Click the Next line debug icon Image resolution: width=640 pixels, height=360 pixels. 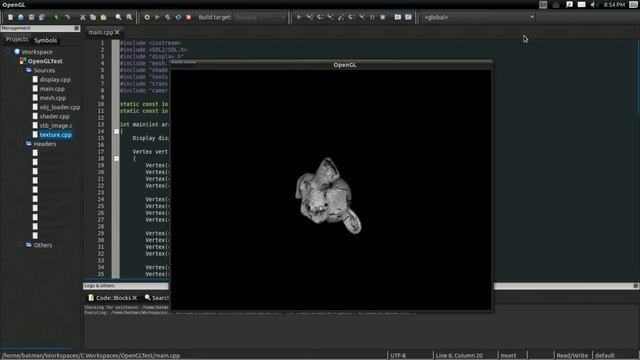[320, 17]
